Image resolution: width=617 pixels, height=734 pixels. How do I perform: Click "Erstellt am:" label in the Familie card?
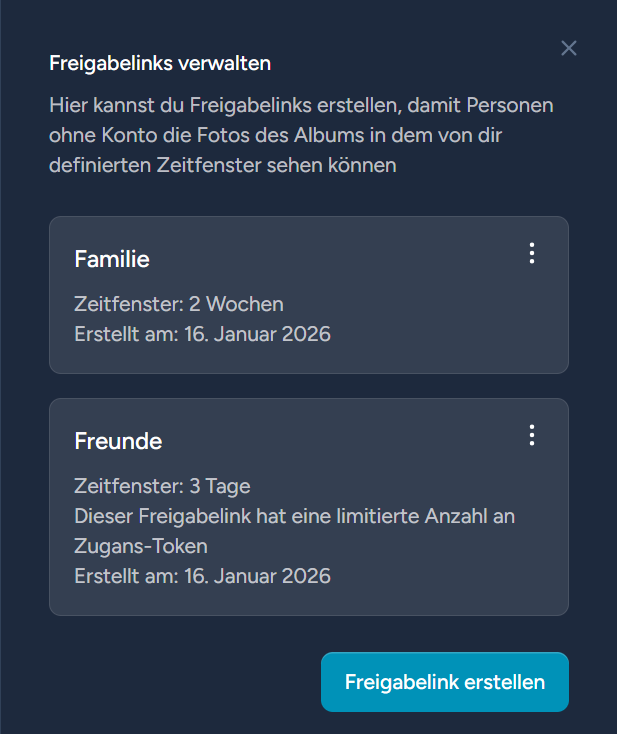click(x=126, y=334)
